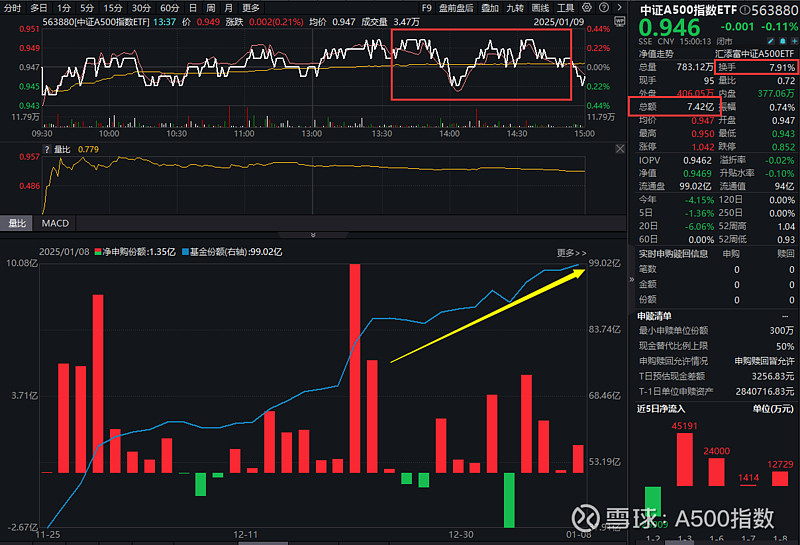Viewport: 800px width, 545px height.
Task: Click the 最小申赎单位份额 300万 row
Action: (716, 331)
